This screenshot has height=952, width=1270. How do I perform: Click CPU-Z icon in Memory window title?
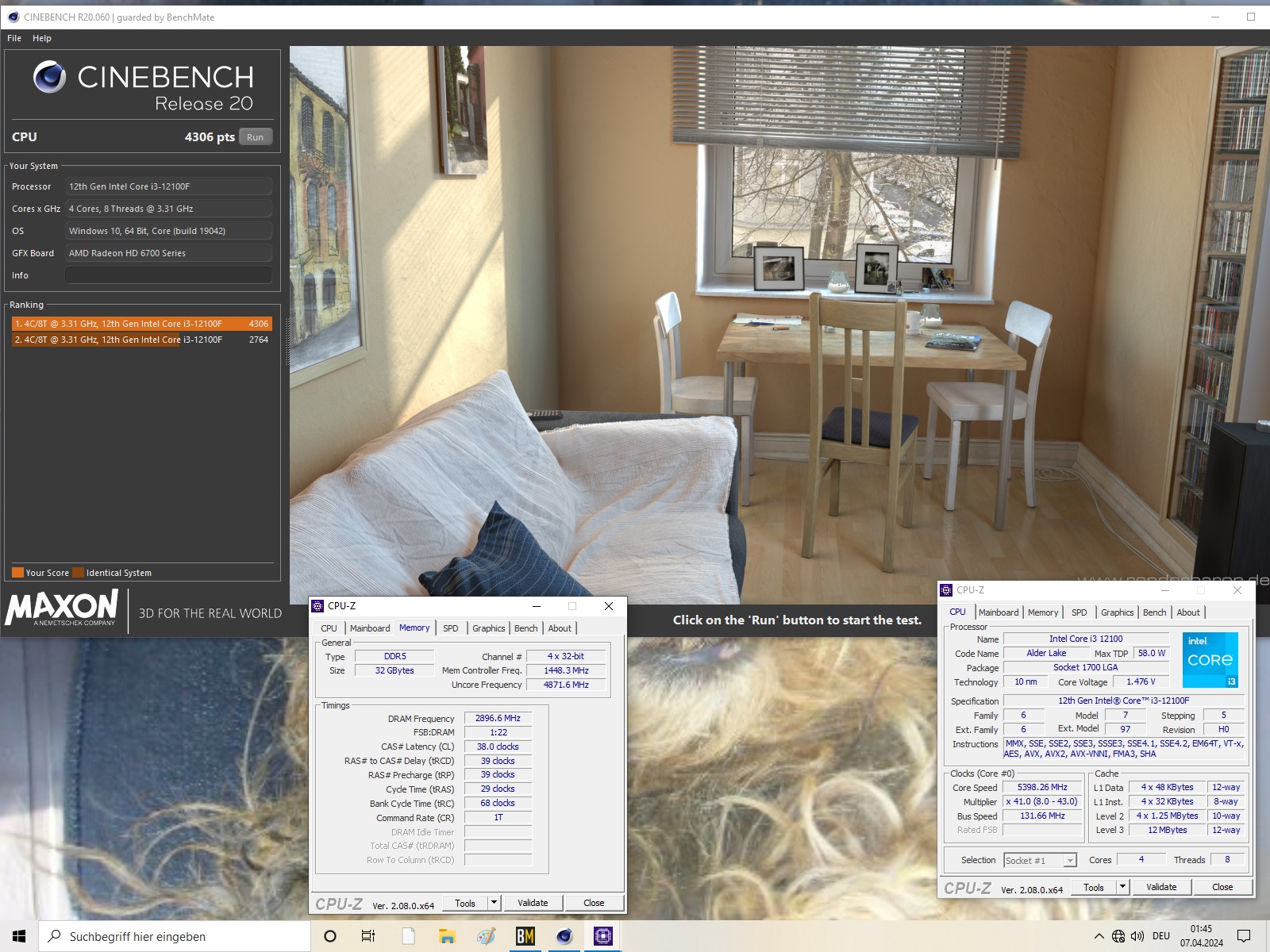(x=317, y=606)
